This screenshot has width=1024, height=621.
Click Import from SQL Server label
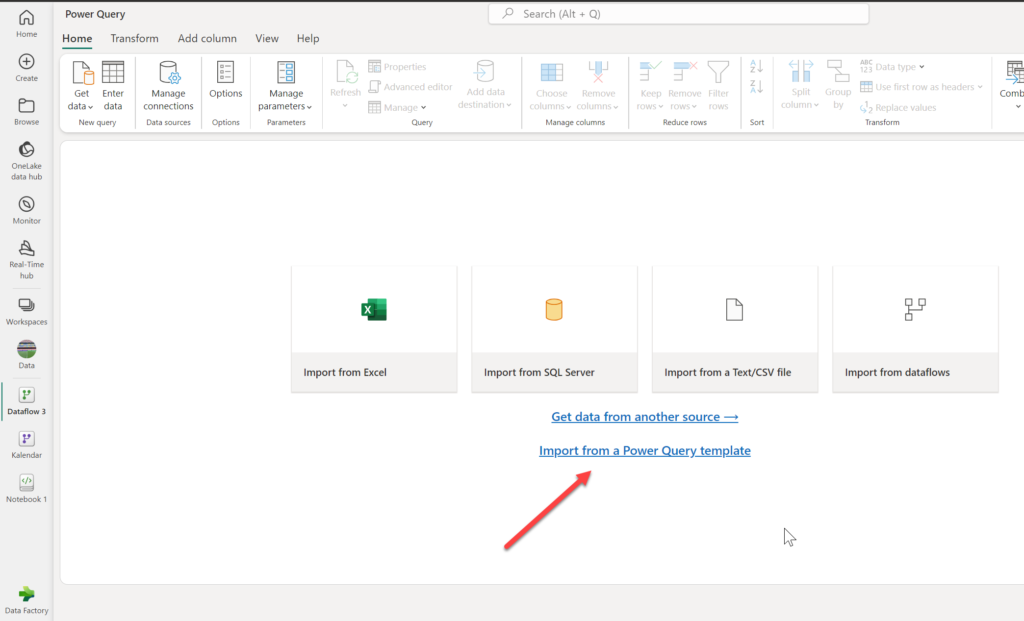[x=539, y=372]
